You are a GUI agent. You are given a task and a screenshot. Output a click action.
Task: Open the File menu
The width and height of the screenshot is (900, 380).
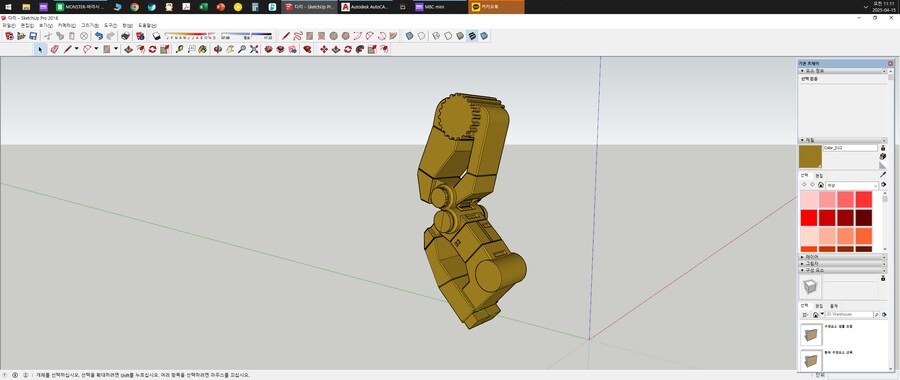[9, 25]
